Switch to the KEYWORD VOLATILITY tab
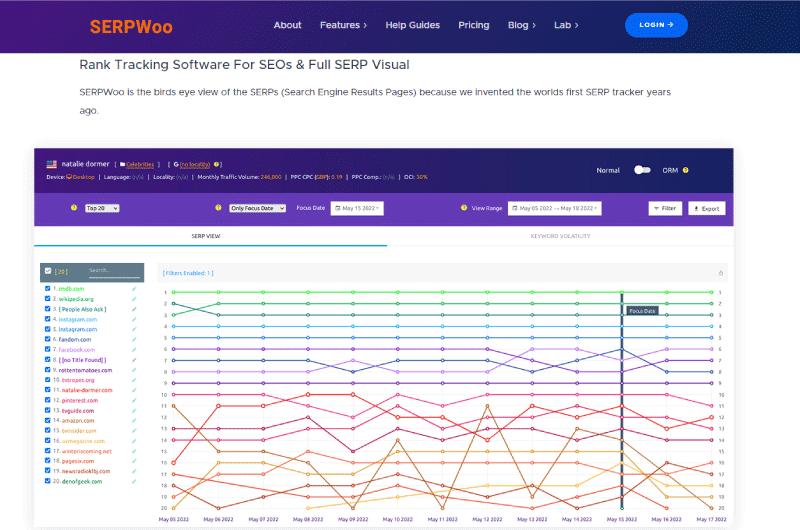This screenshot has width=800, height=530. pos(560,236)
